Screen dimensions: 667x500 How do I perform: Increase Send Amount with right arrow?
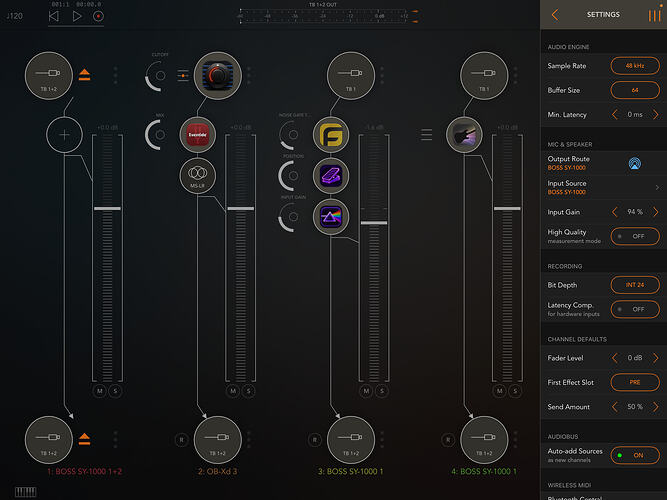(x=656, y=407)
